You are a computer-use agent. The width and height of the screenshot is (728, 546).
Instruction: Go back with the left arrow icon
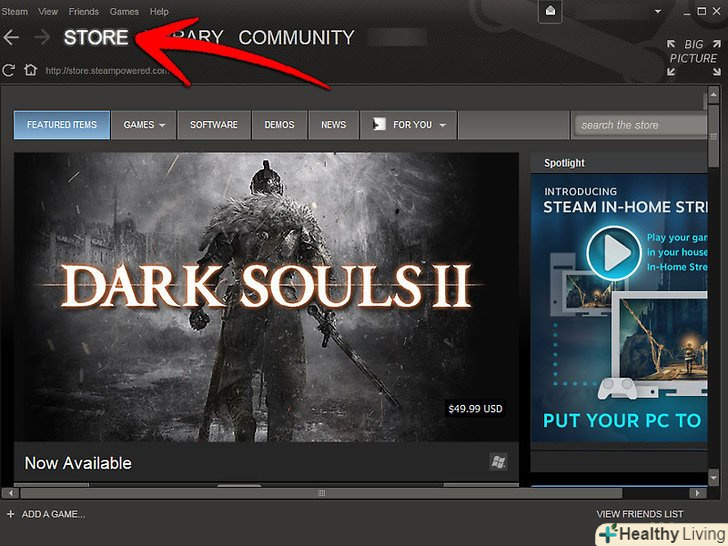point(11,38)
